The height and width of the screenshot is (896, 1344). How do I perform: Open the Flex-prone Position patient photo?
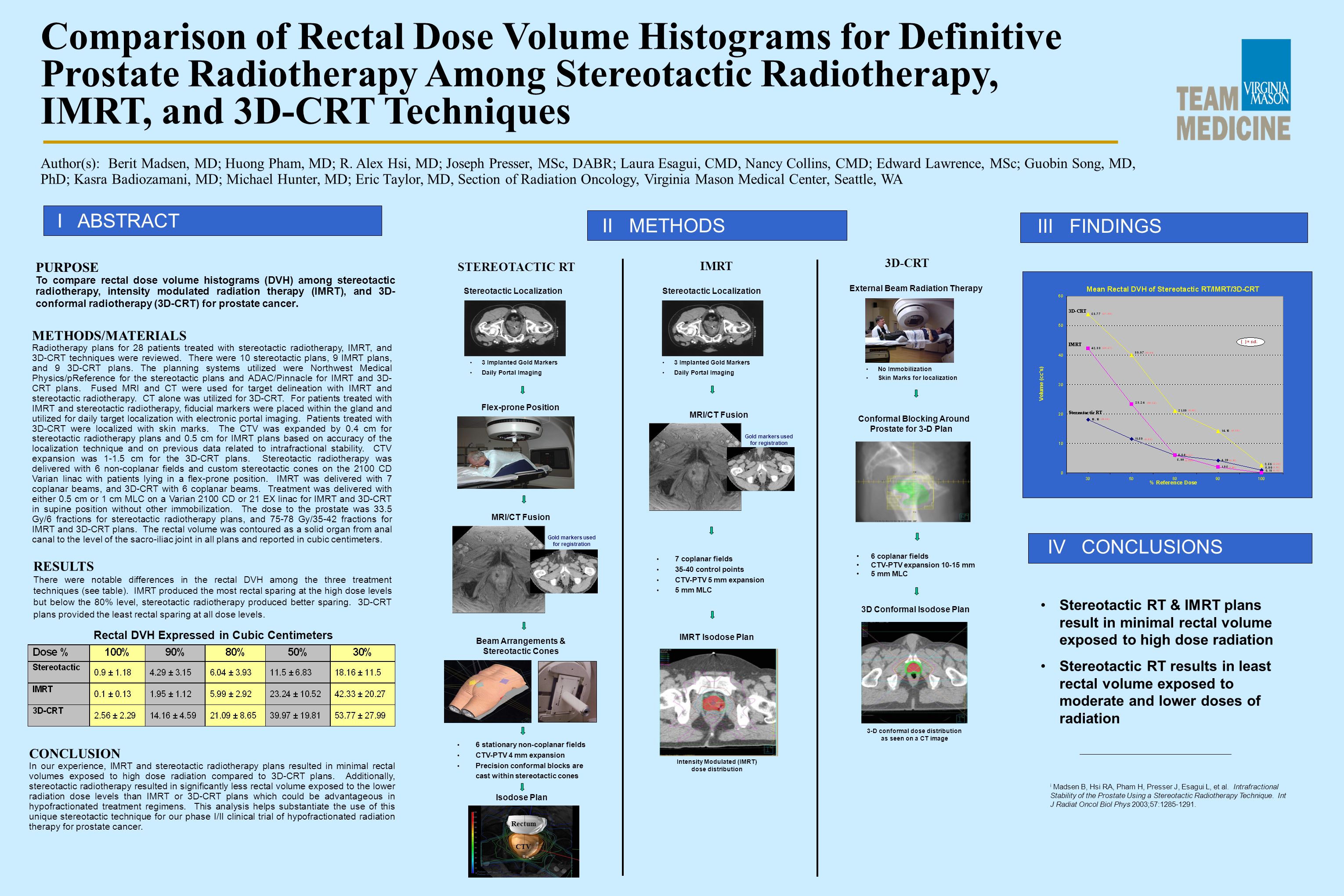click(516, 452)
